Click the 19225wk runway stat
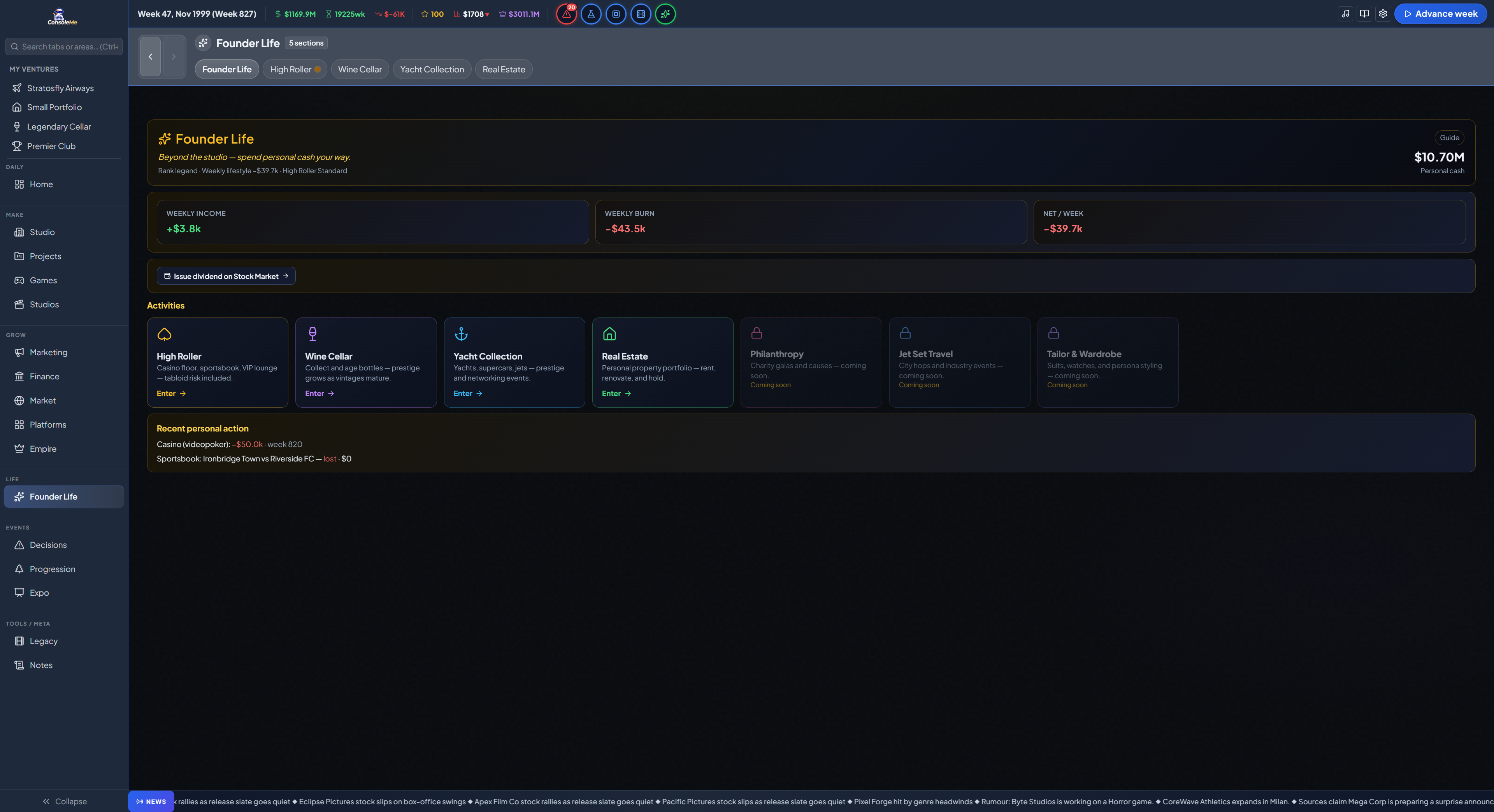The width and height of the screenshot is (1494, 812). coord(345,14)
